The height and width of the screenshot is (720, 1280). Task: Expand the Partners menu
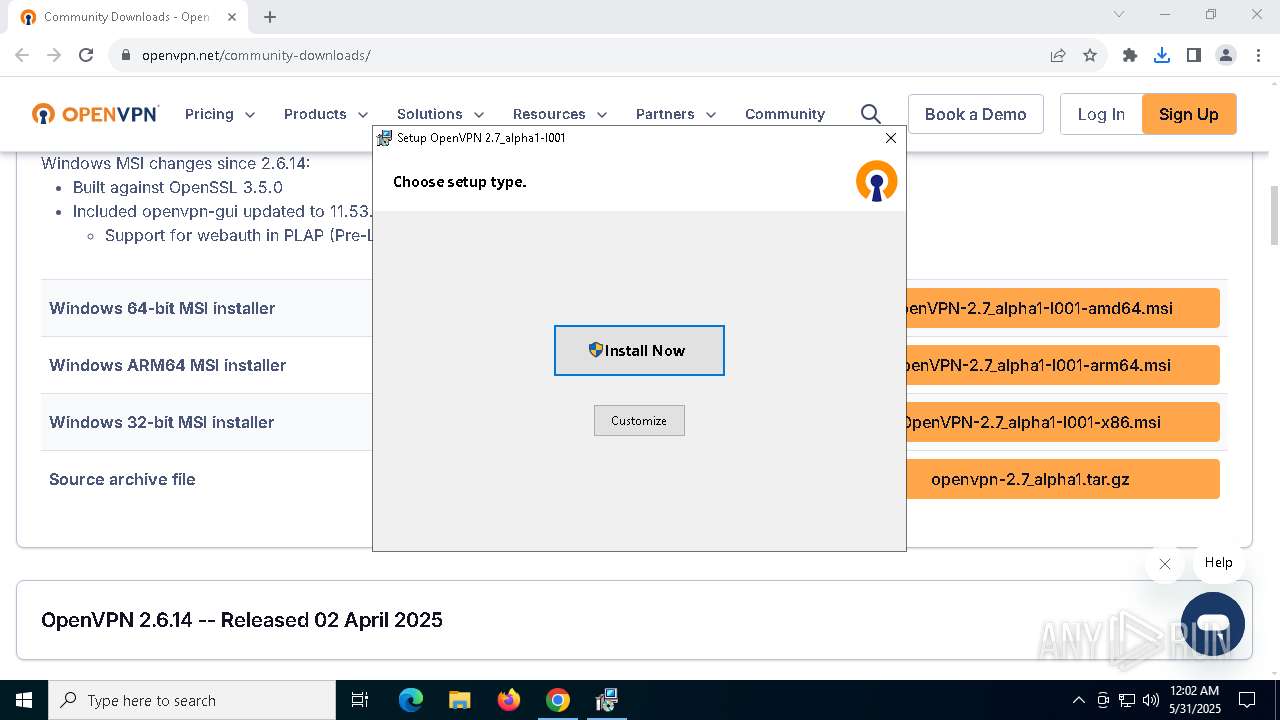[x=676, y=114]
